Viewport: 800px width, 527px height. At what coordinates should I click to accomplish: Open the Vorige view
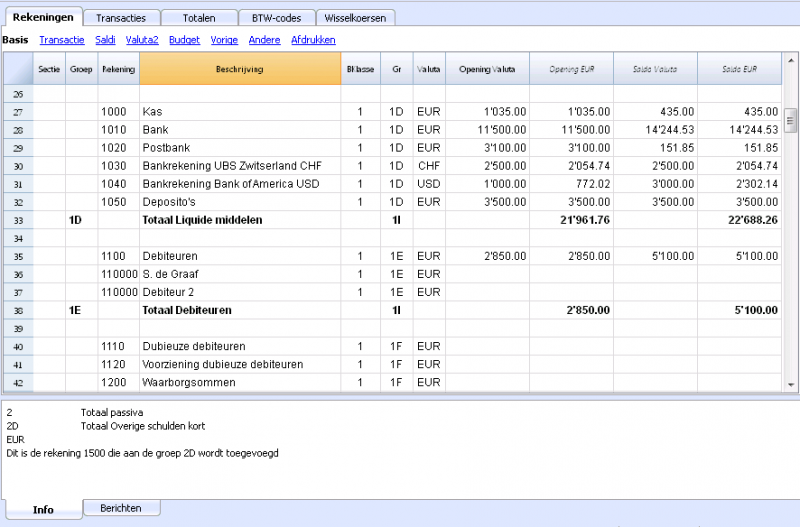point(224,40)
